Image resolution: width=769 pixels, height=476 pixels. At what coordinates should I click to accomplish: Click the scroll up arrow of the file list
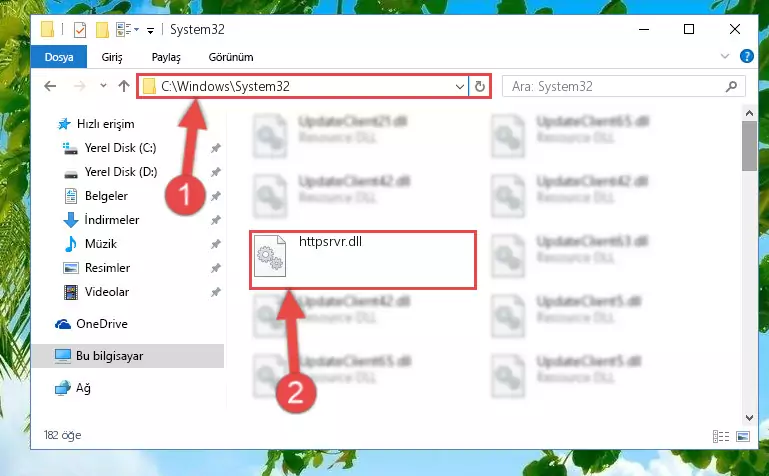(x=749, y=113)
